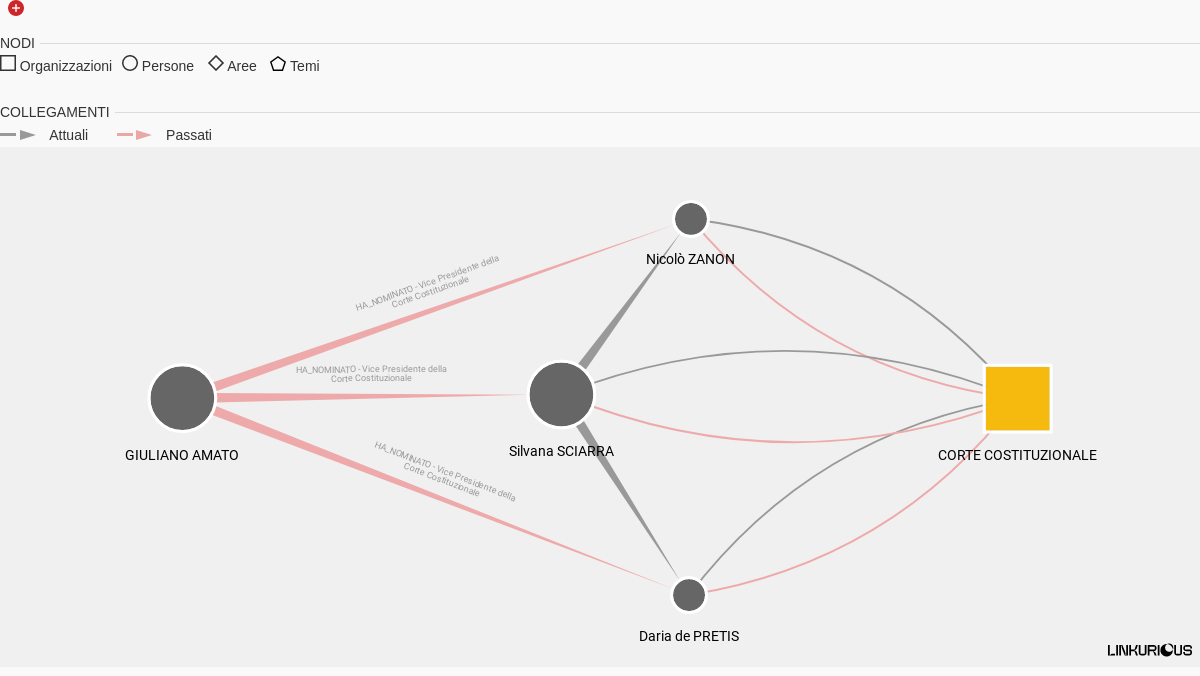Click the Persone circle legend icon
This screenshot has width=1200, height=676.
click(130, 63)
